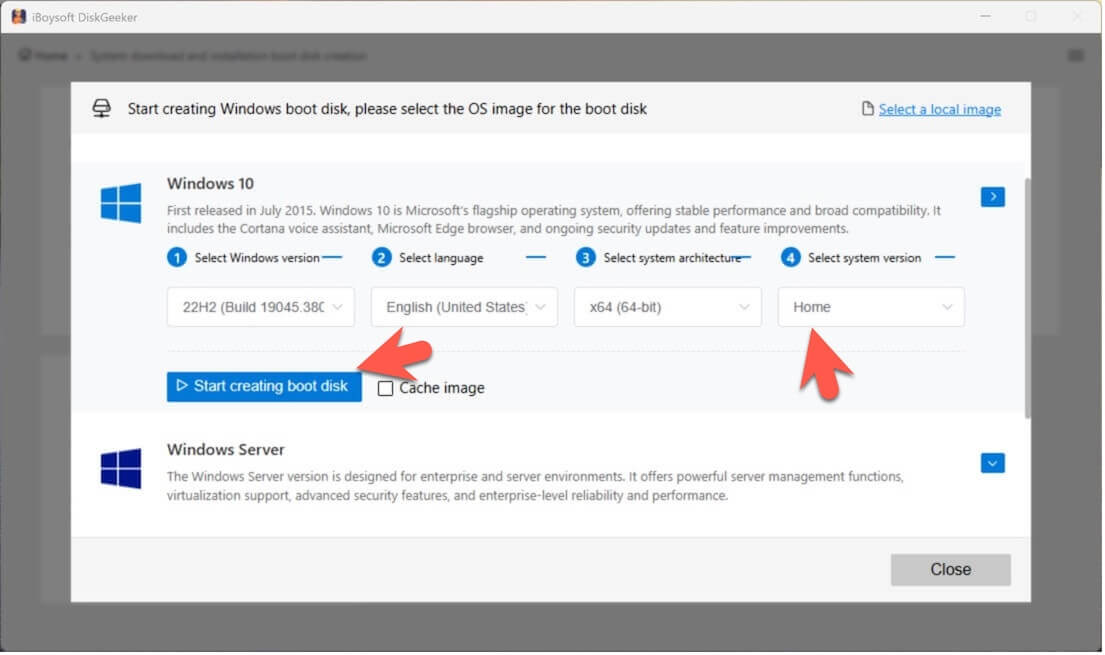Click the Select language step label
Image resolution: width=1105 pixels, height=655 pixels.
point(441,258)
